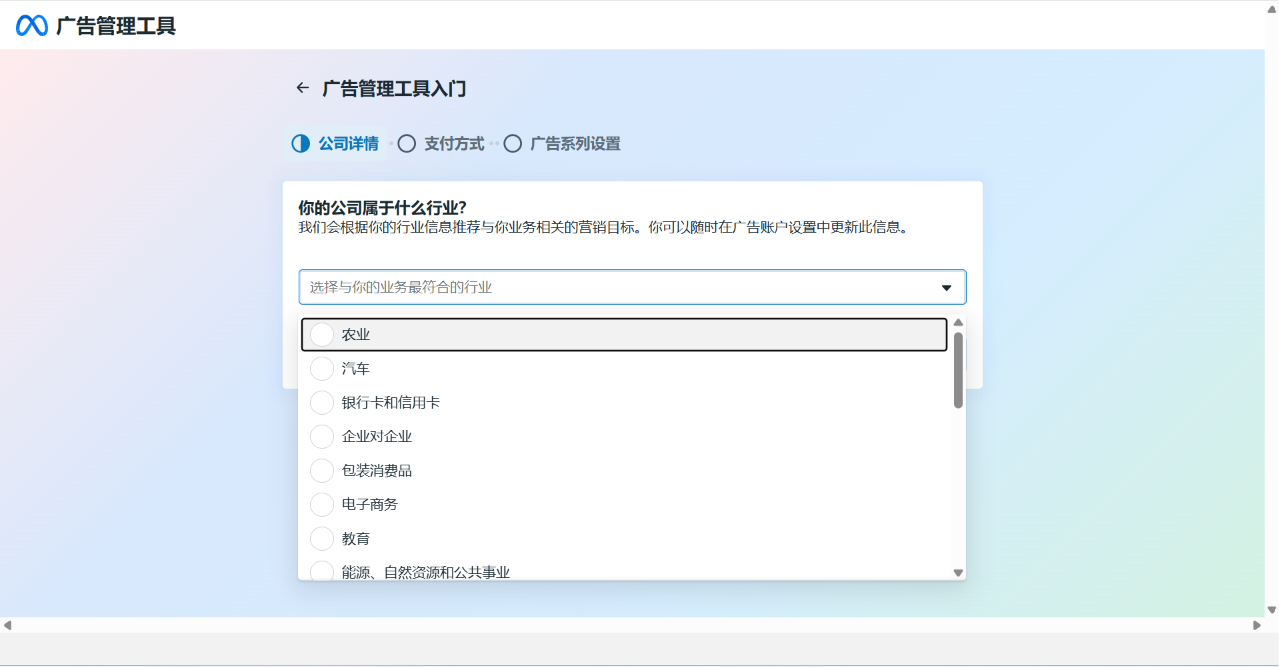Click the 广告系列设置 step circle icon
The width and height of the screenshot is (1279, 667).
(512, 144)
